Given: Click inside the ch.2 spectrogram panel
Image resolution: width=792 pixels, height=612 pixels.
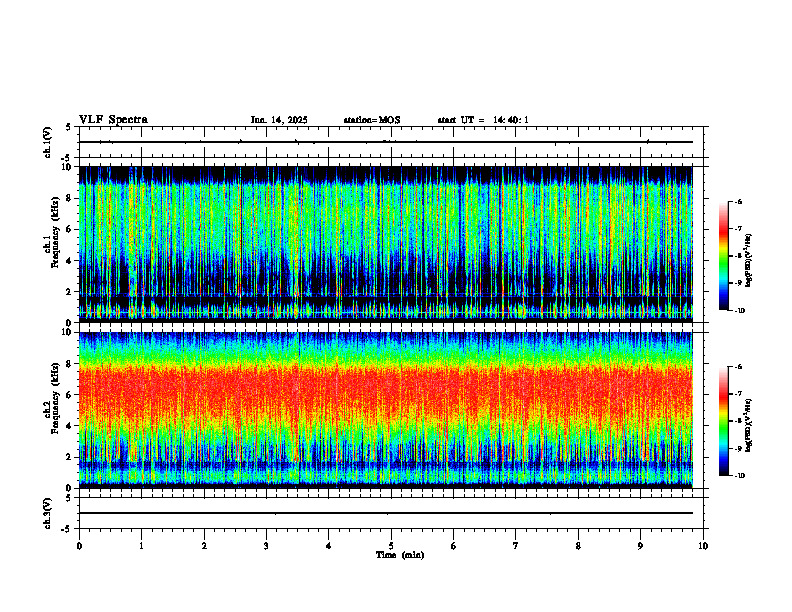Looking at the screenshot, I should (x=386, y=410).
